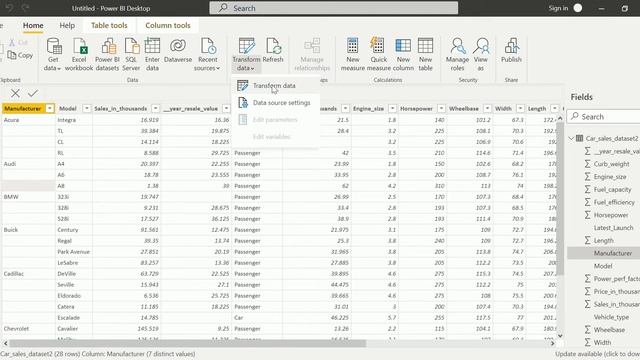Open Horsepower column filter dropdown
640x360 pixels.
441,109
